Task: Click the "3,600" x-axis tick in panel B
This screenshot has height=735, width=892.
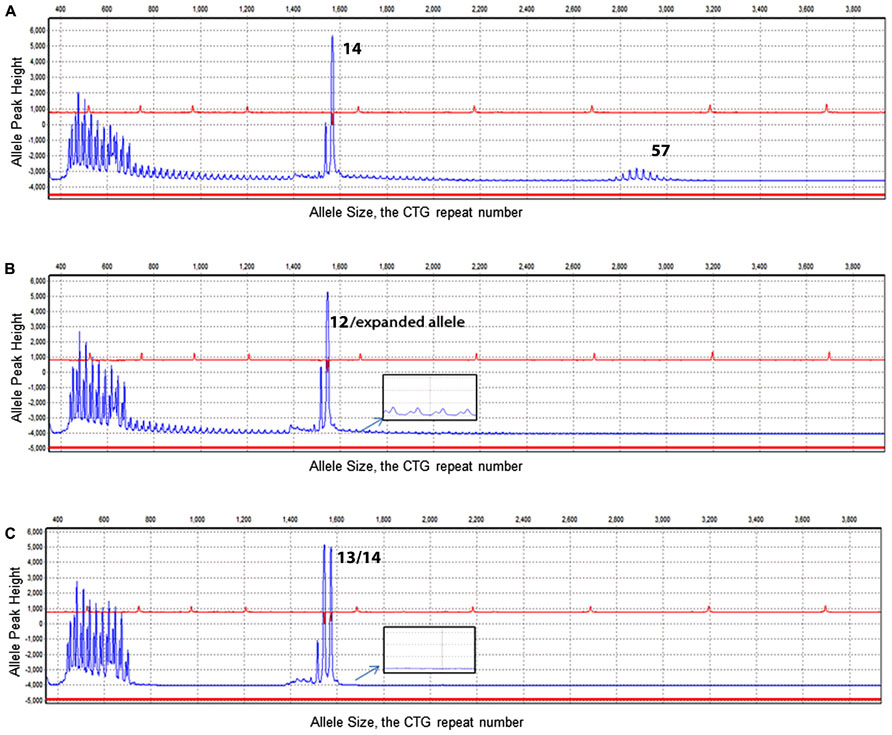Action: (x=806, y=266)
